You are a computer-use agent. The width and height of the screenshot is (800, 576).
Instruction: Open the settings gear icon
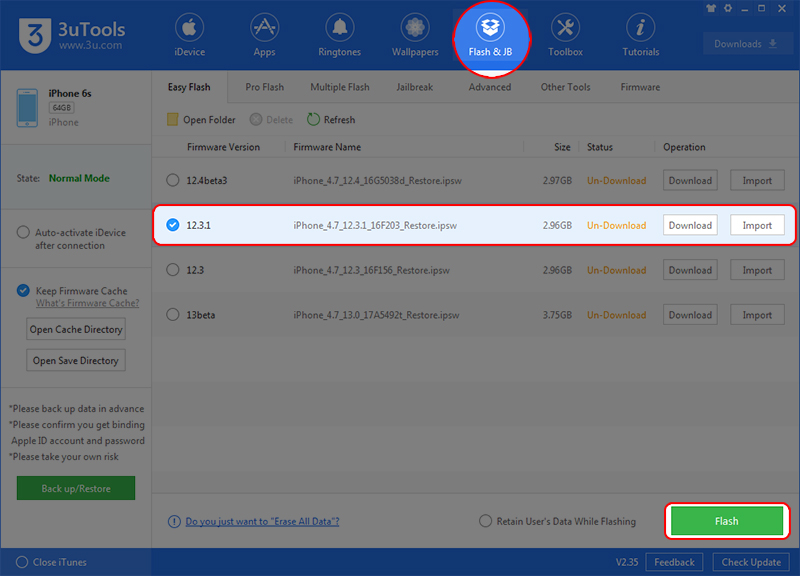tap(728, 8)
